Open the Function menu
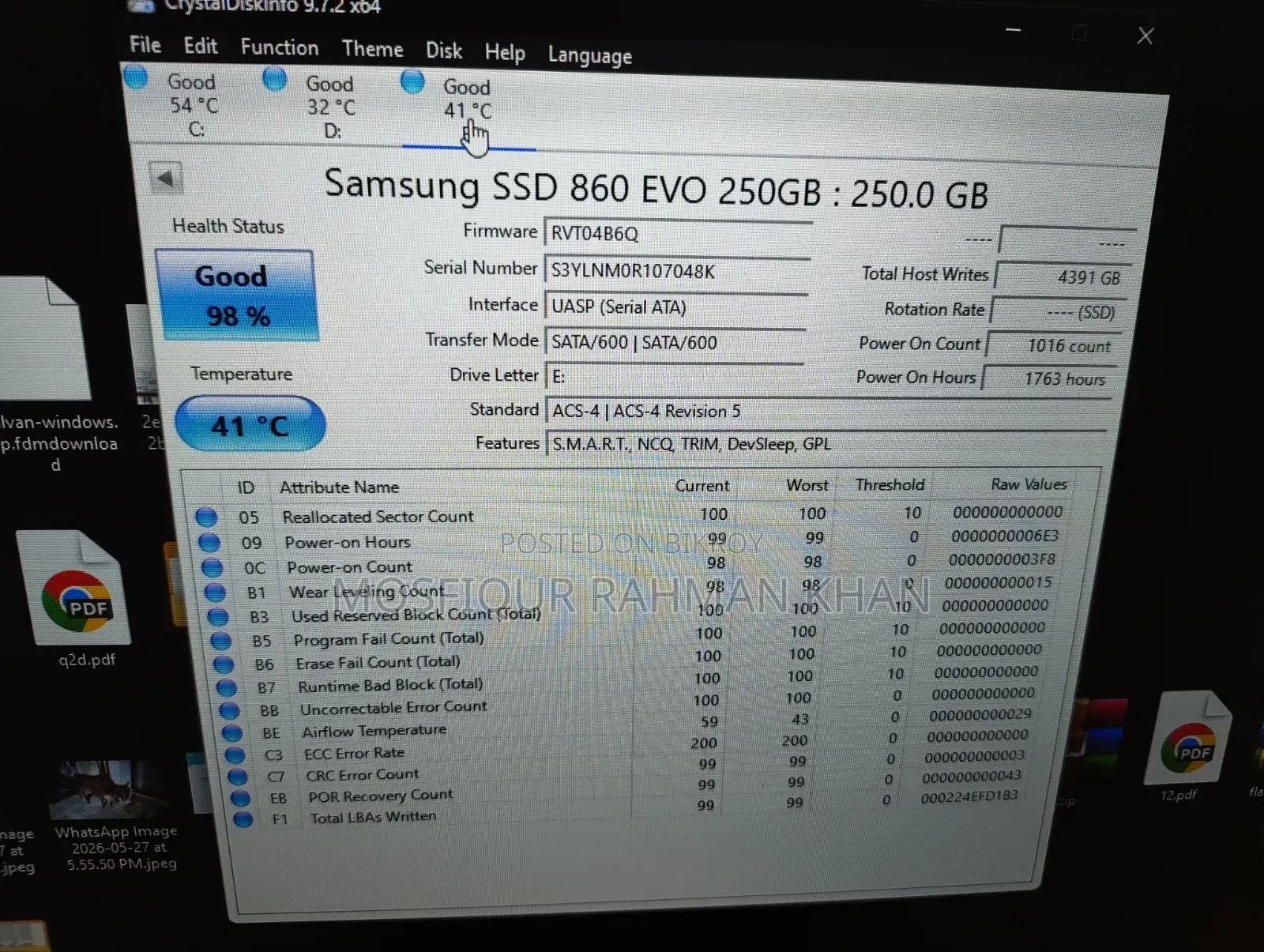Screen dimensions: 1264x952 tap(280, 47)
